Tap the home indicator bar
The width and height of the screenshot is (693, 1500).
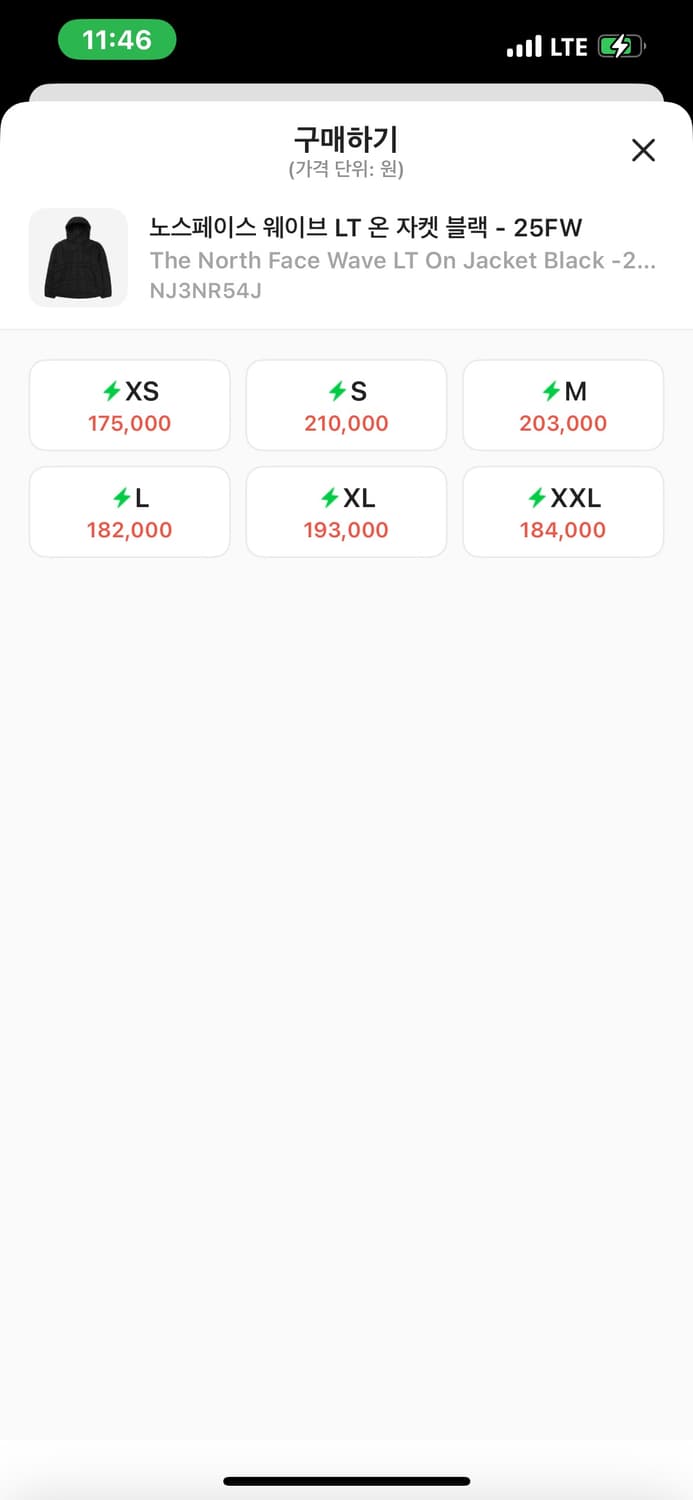[346, 1481]
